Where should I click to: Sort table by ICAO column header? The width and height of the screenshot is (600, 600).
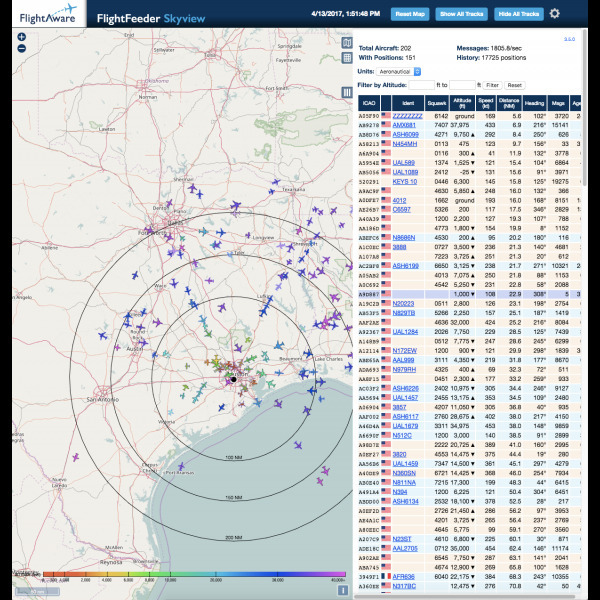click(x=368, y=103)
